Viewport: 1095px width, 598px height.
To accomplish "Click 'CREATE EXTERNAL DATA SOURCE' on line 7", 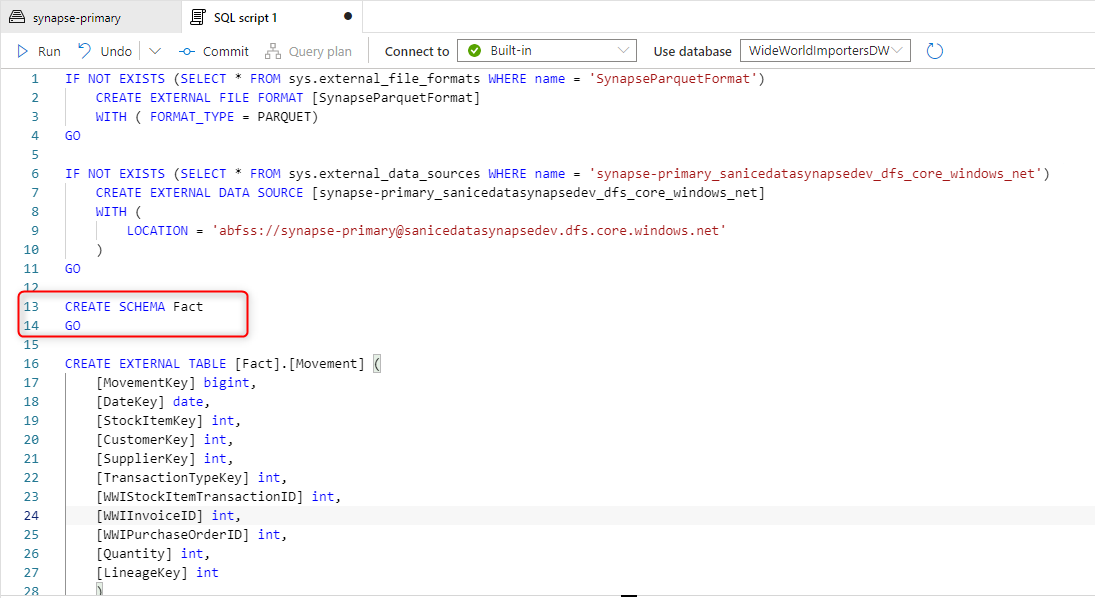I will point(199,193).
